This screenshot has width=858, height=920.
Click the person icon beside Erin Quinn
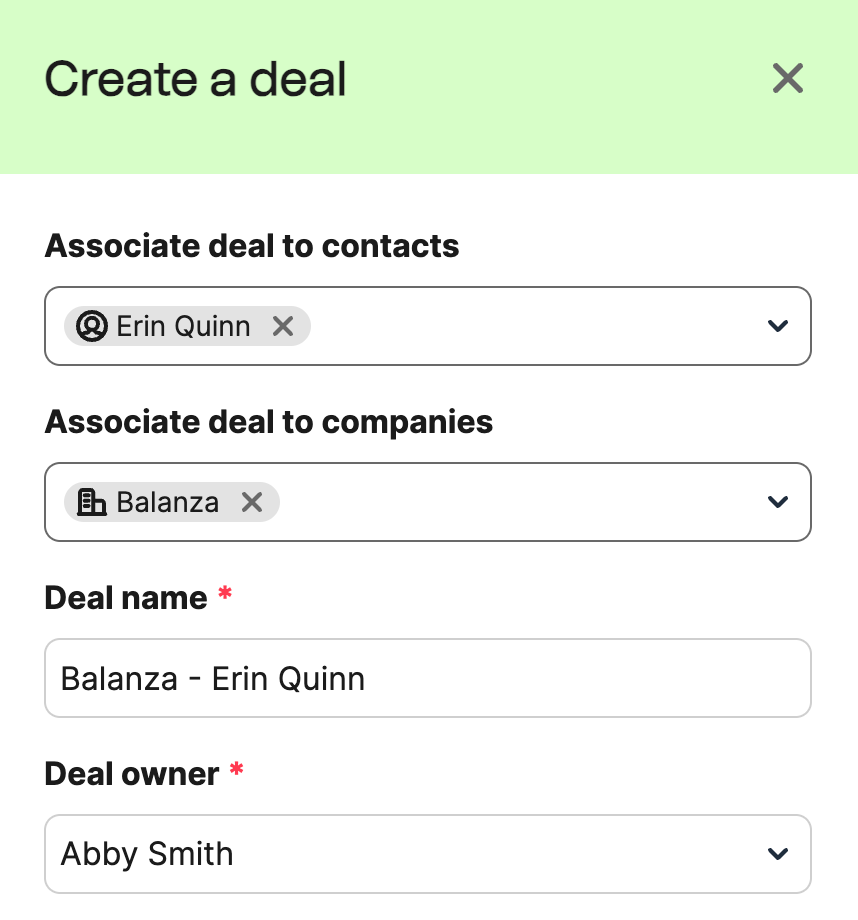tap(91, 326)
